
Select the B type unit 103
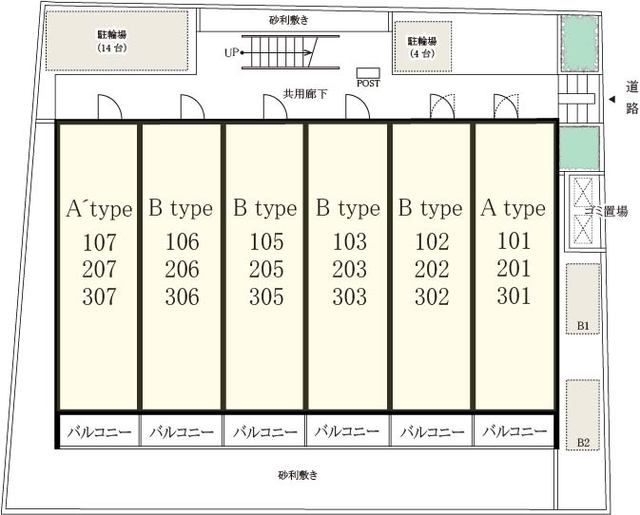[347, 265]
